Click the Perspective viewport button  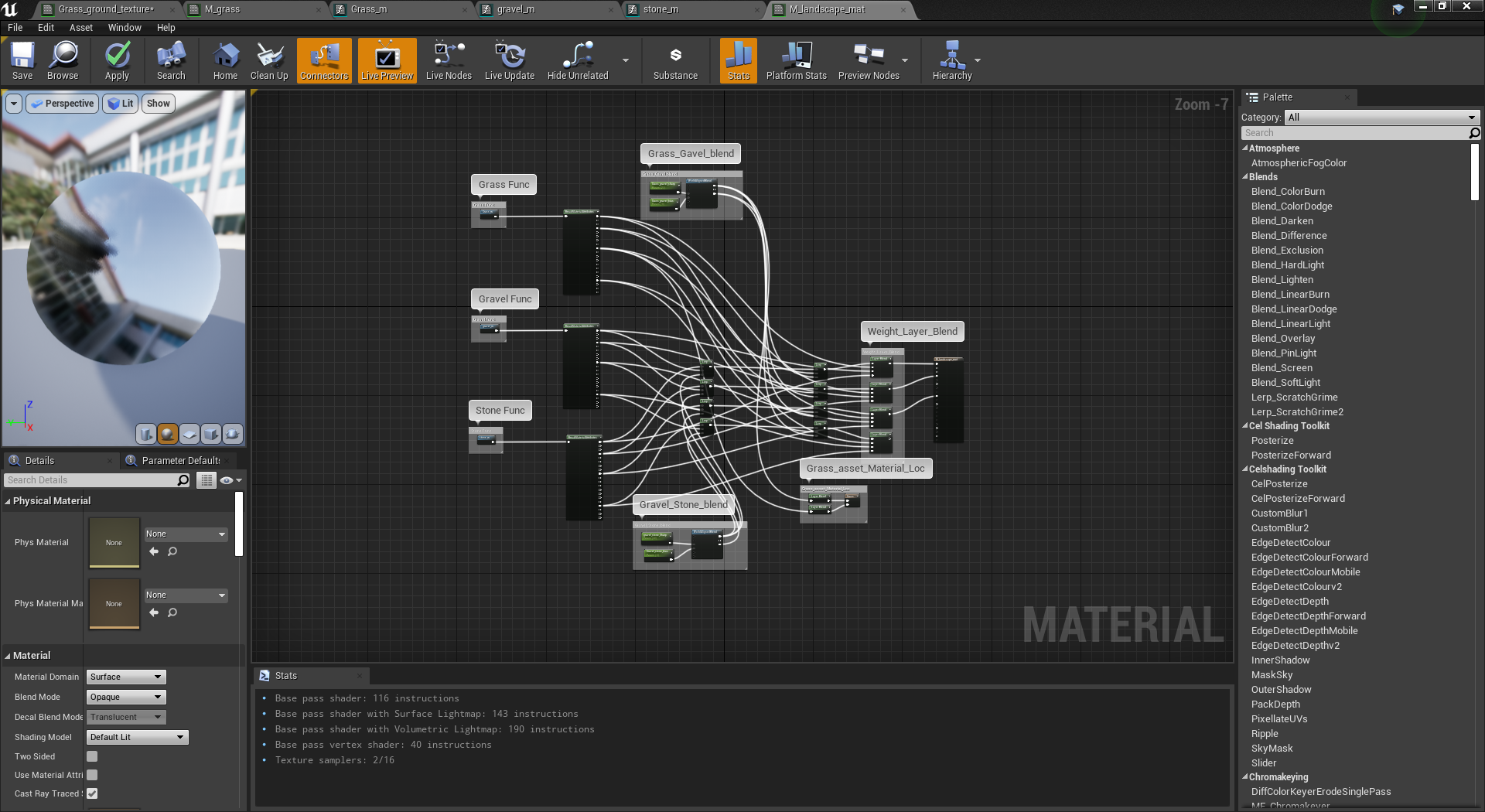pyautogui.click(x=63, y=104)
